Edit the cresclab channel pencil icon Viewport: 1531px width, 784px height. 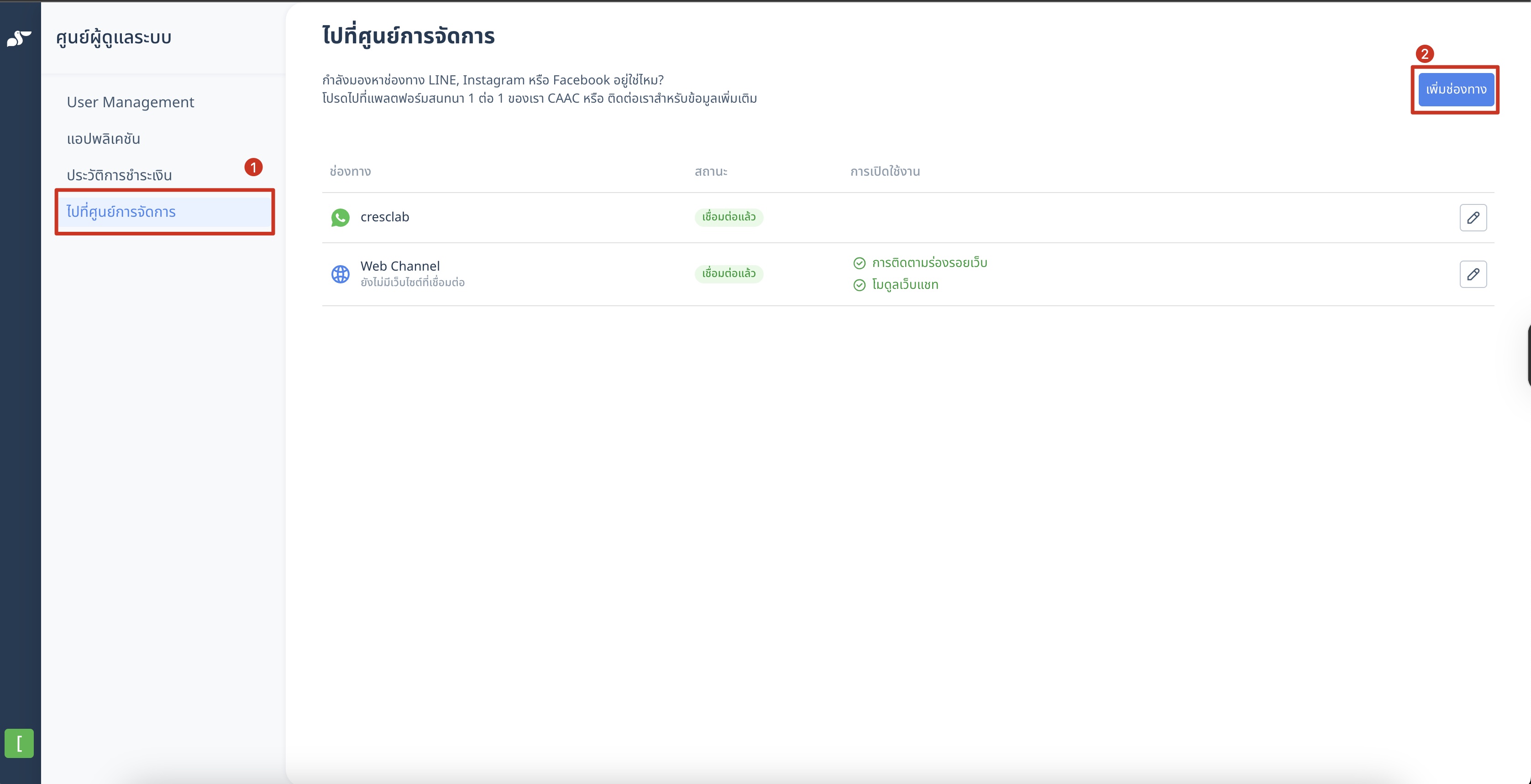pos(1473,218)
